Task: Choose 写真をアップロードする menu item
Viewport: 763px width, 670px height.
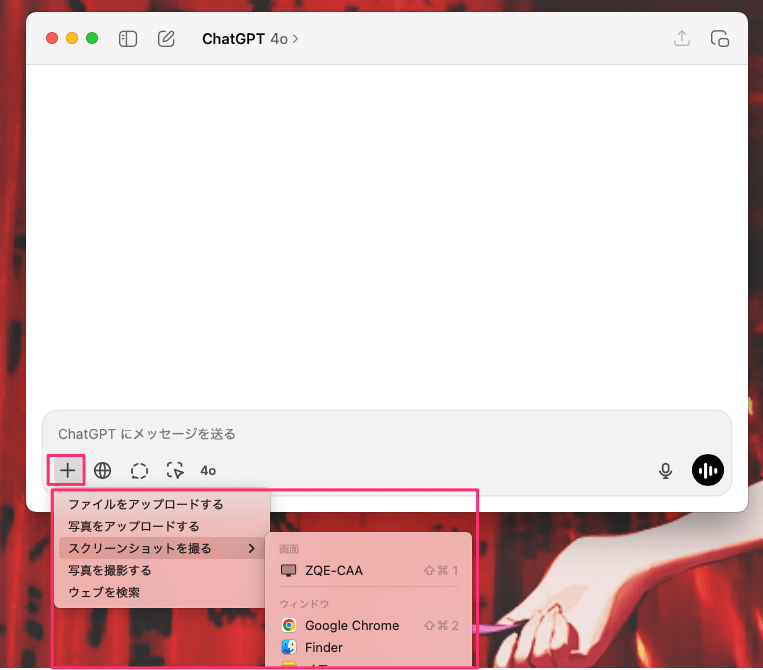Action: click(x=134, y=526)
